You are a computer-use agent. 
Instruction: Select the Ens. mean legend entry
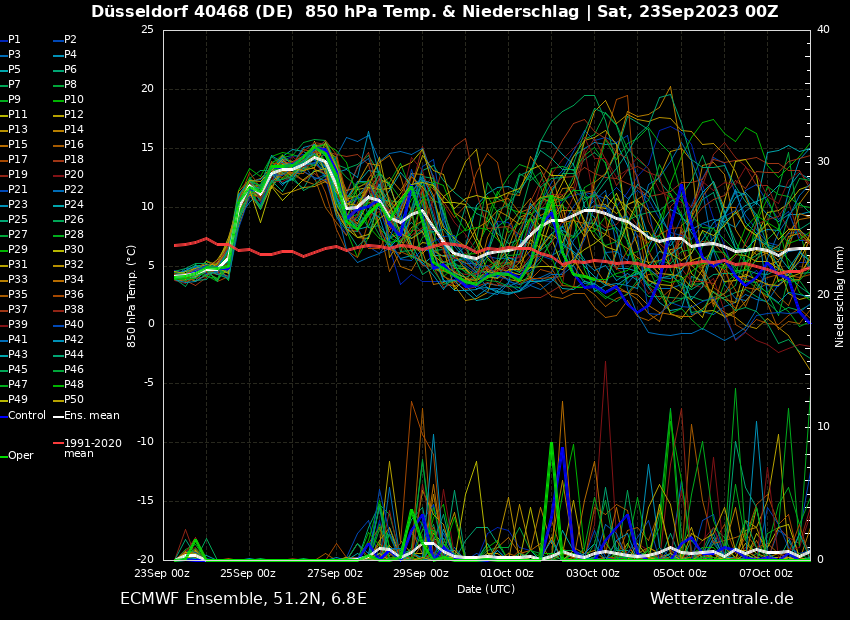coord(91,415)
